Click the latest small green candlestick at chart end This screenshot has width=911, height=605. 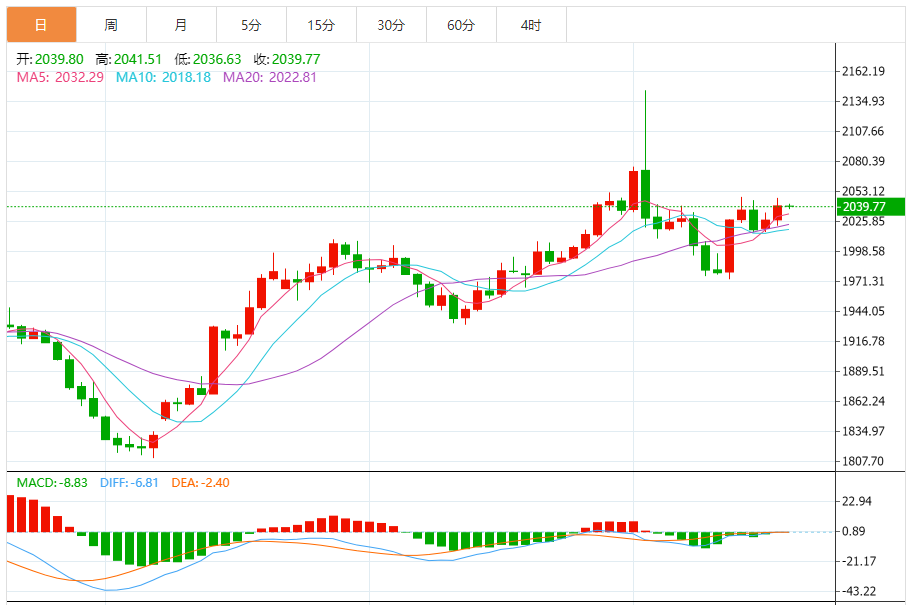[x=790, y=206]
